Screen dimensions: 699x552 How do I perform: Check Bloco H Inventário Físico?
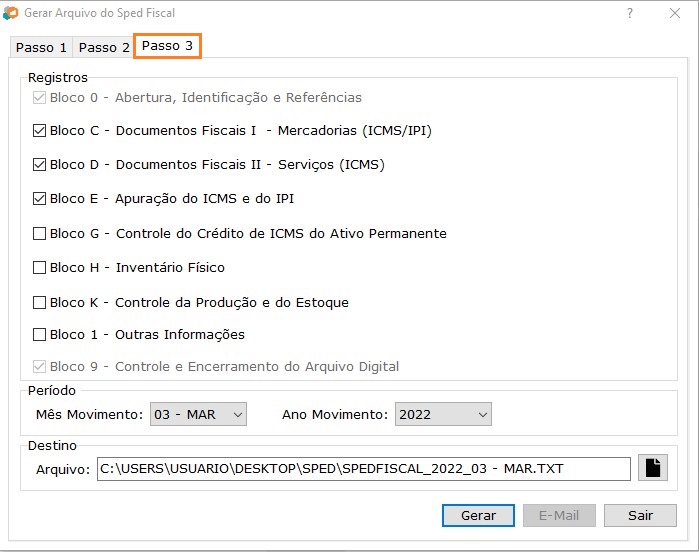click(x=40, y=267)
